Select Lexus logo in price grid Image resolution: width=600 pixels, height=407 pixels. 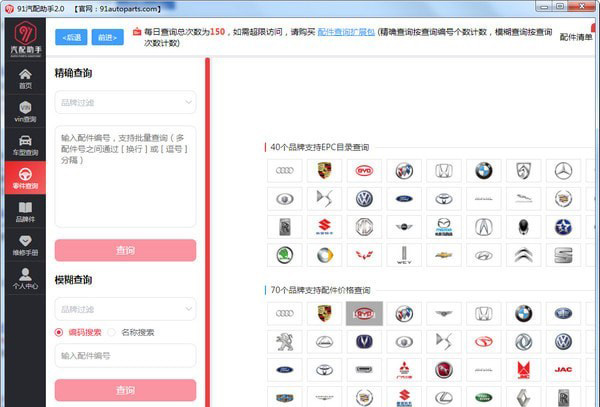444,397
